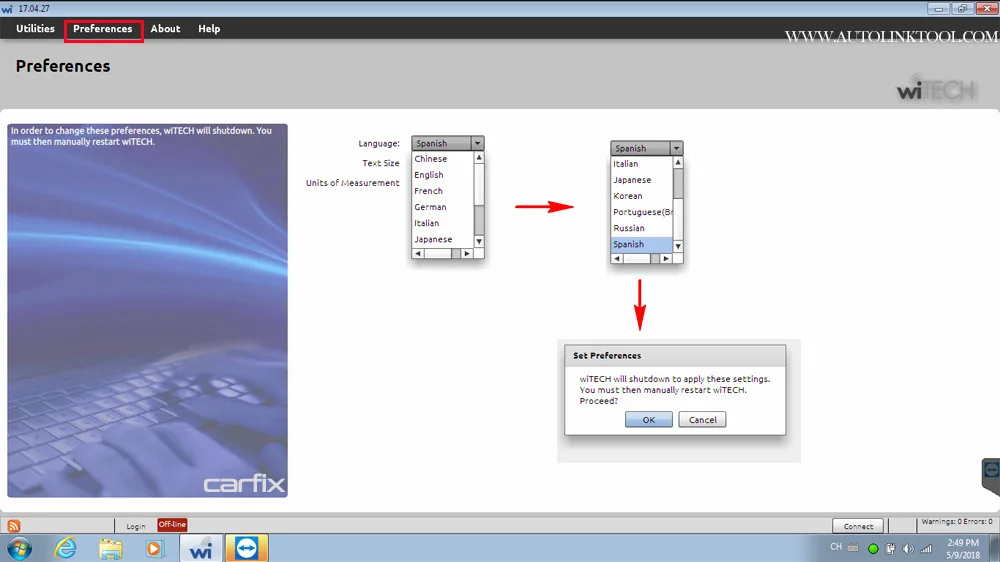Select highlighted Spanish list entry

[641, 244]
